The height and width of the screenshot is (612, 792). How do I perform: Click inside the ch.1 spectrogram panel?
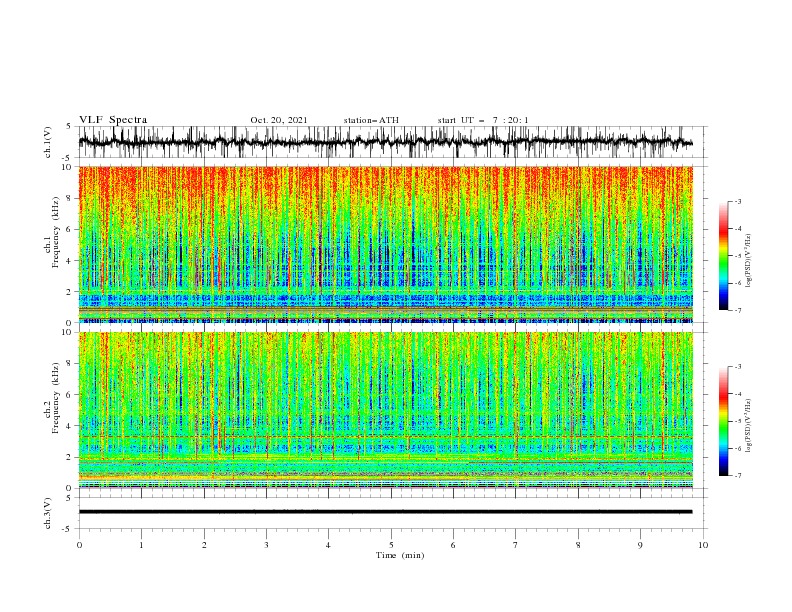(x=385, y=244)
